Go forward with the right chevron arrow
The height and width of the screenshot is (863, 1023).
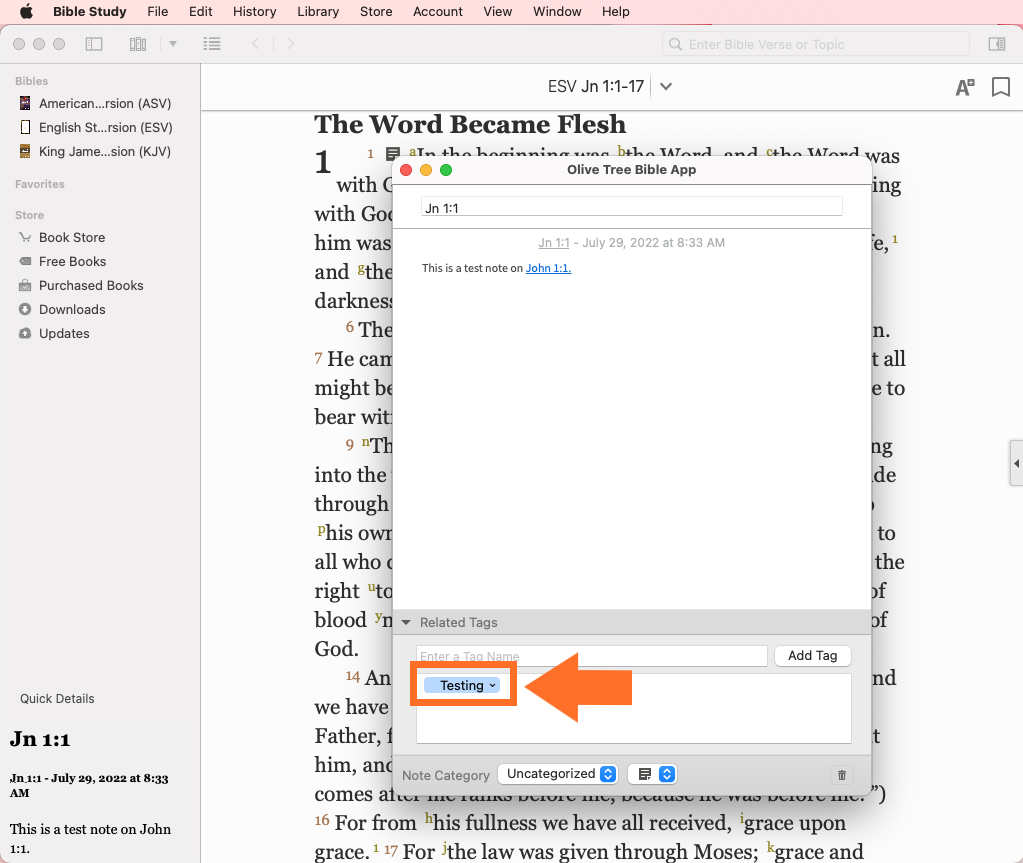point(291,44)
